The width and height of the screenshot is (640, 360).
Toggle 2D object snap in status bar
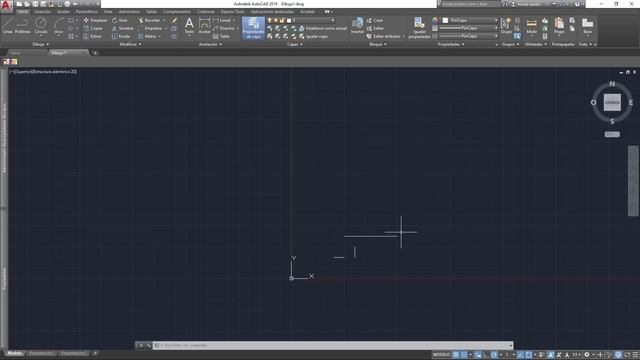point(529,355)
